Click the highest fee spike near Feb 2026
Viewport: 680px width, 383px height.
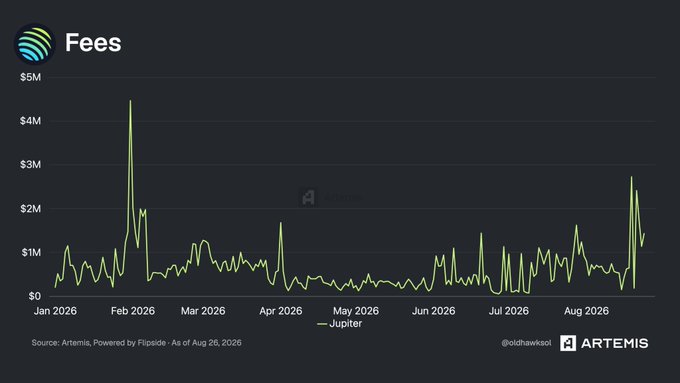130,101
